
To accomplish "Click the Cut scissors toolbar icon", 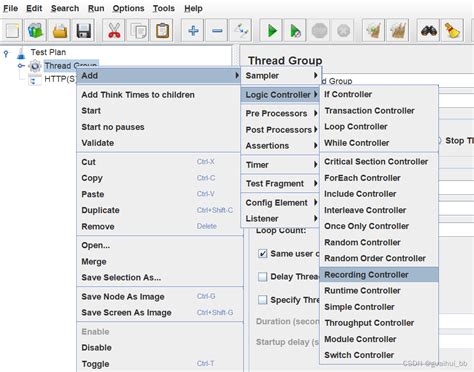I will tap(114, 31).
